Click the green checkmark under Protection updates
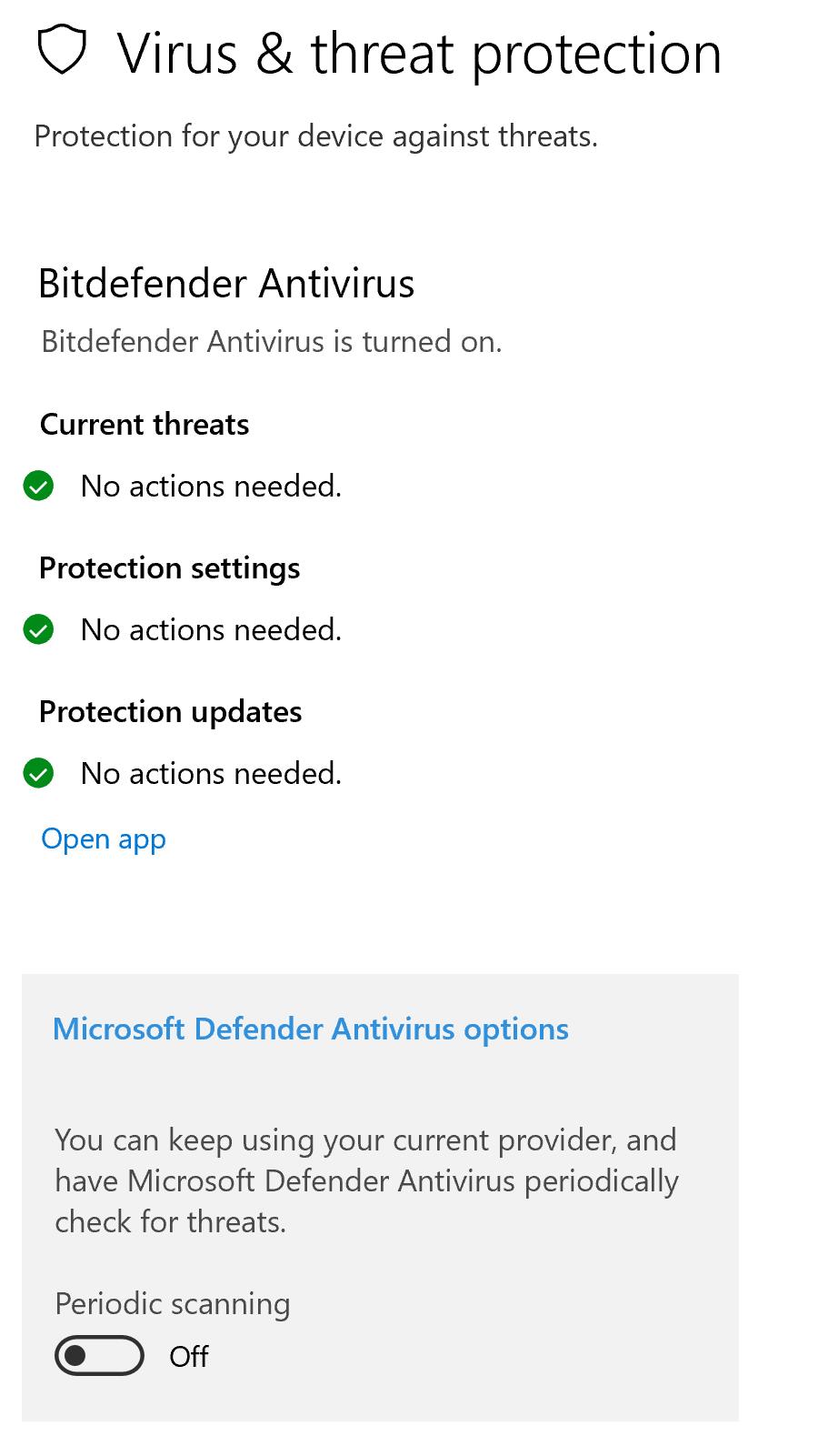This screenshot has height=1456, width=818. point(38,773)
